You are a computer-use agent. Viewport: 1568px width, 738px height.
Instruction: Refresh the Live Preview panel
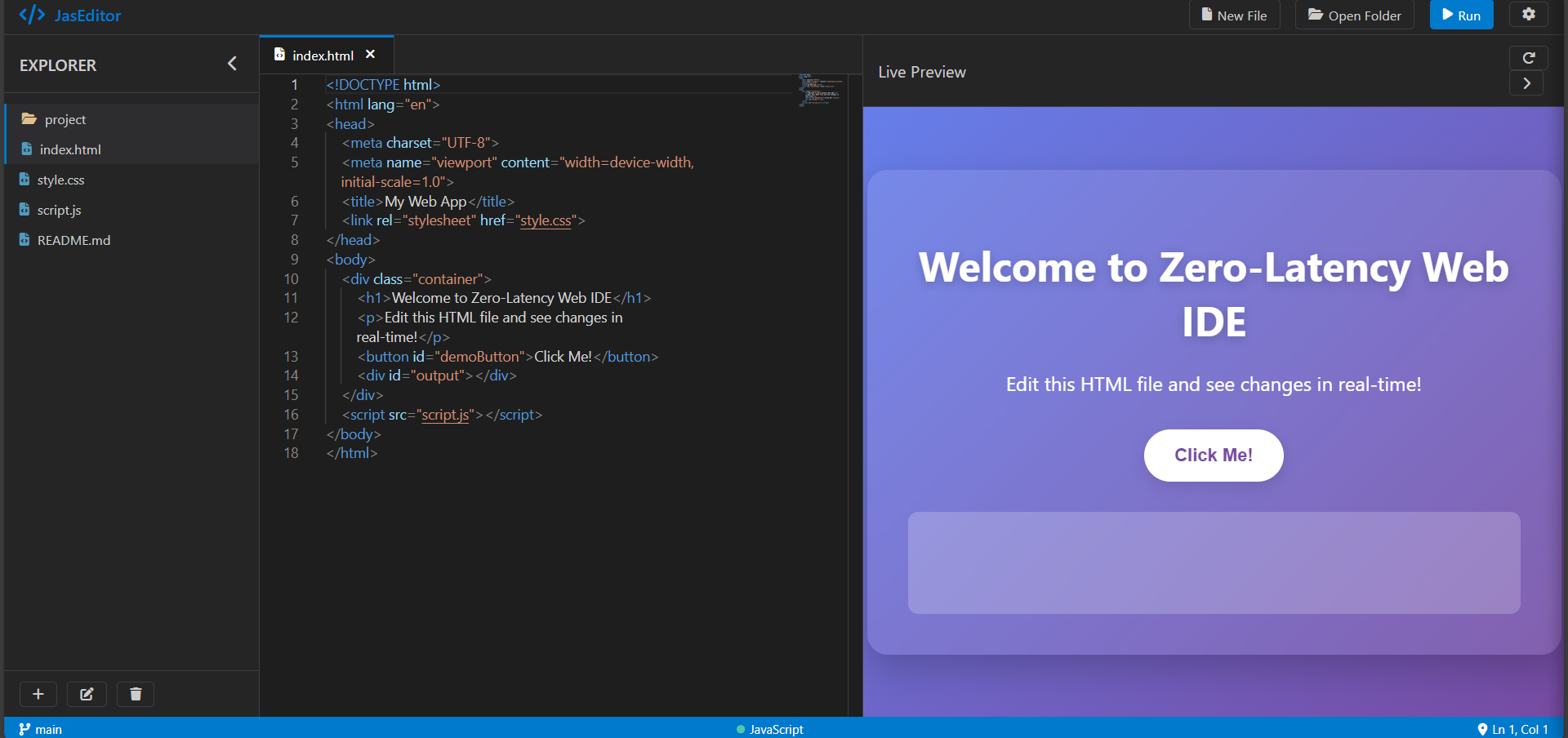1528,58
